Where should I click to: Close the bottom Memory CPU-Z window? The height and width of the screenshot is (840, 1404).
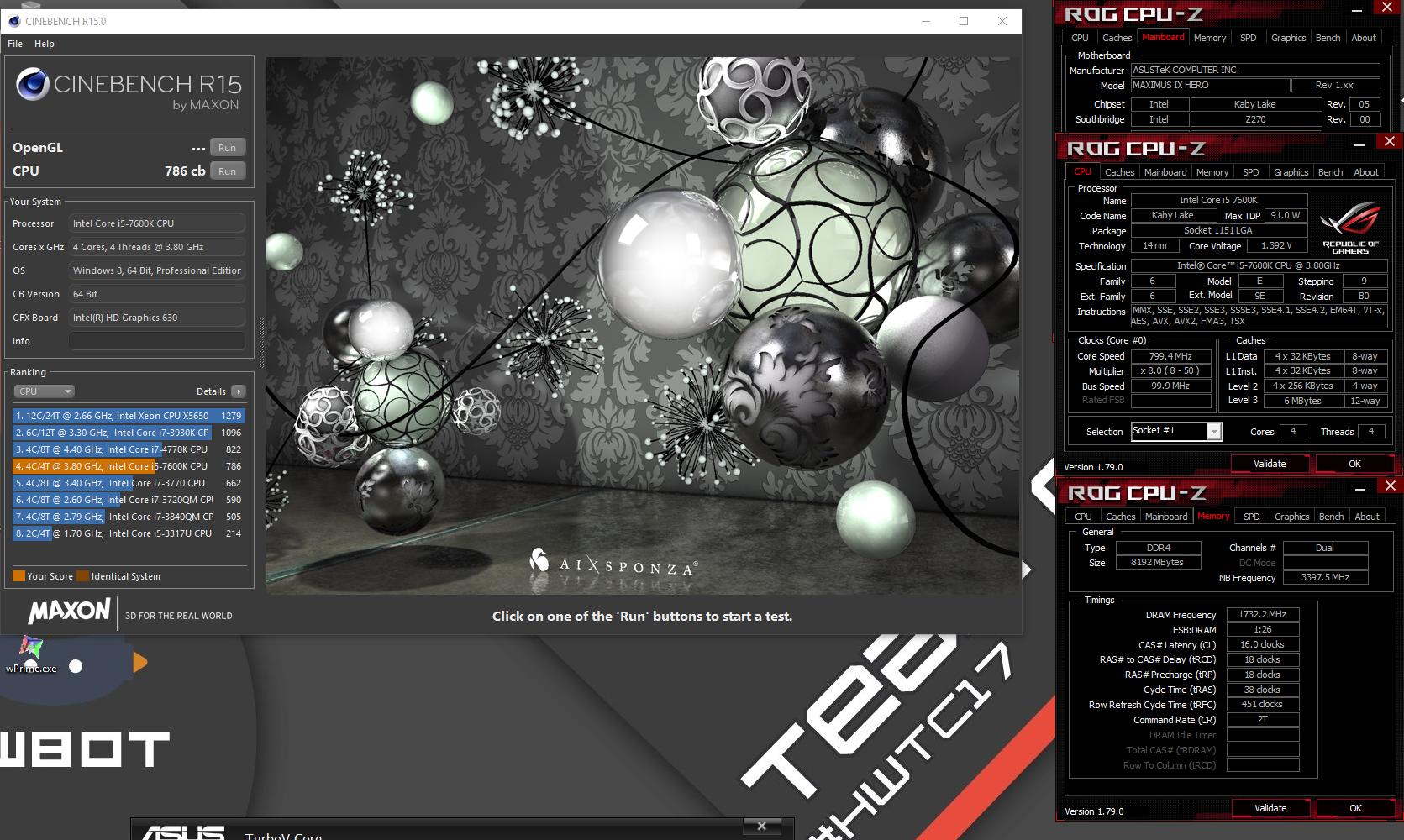[1391, 486]
